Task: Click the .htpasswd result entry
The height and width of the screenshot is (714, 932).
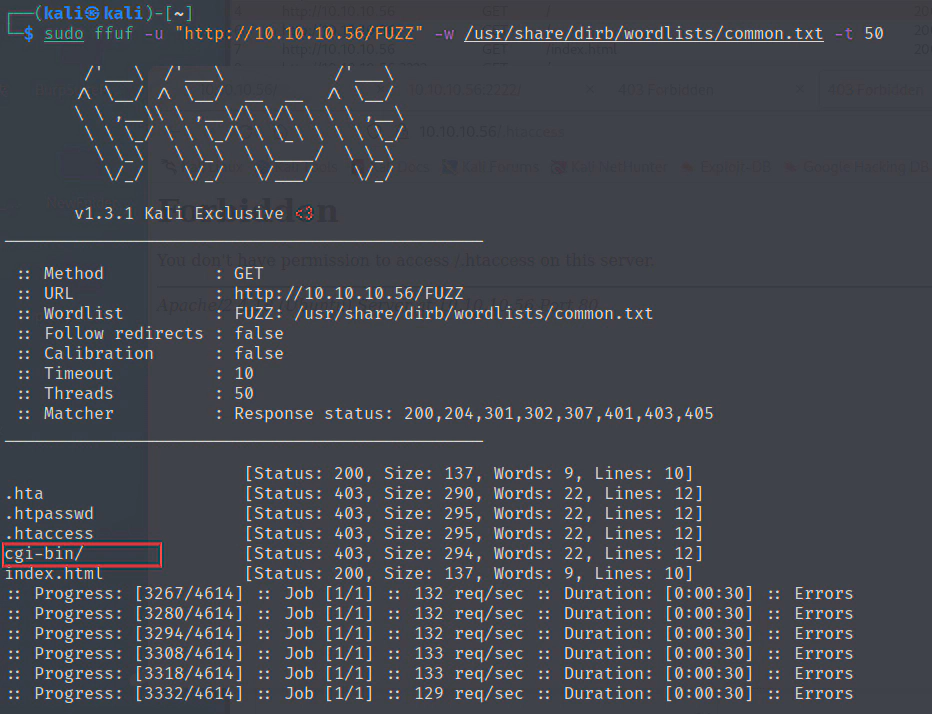Action: (49, 513)
